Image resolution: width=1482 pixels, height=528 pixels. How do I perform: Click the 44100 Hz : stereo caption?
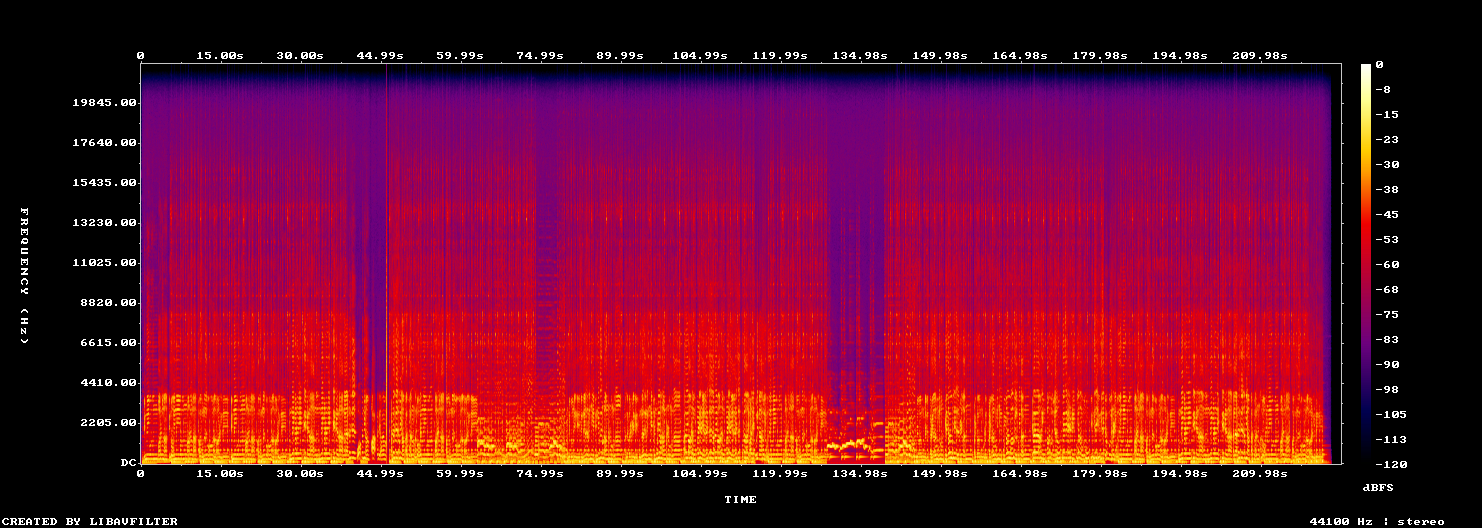pos(1377,522)
